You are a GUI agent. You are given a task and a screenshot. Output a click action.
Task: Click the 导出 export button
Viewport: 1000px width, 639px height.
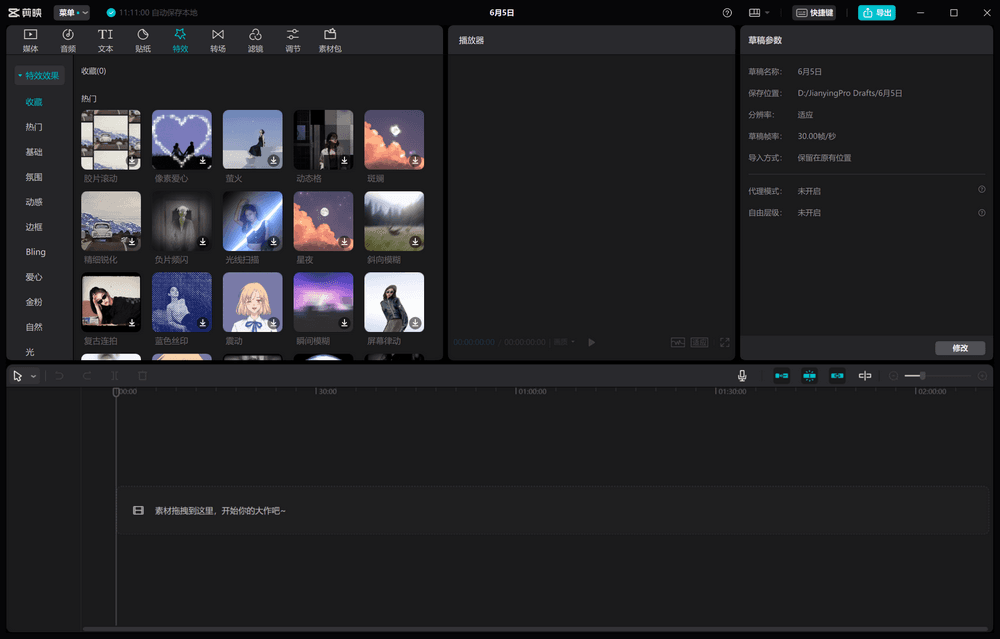876,13
